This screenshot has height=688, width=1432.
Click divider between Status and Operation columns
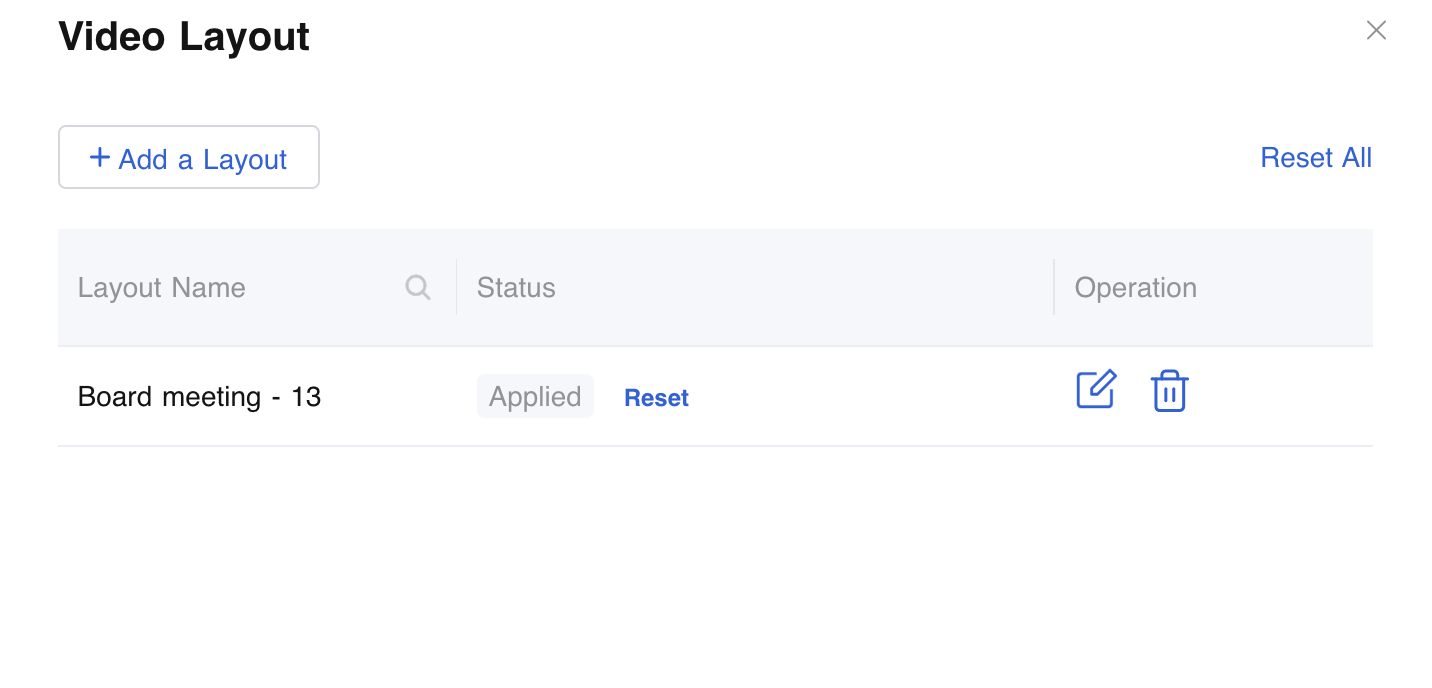pyautogui.click(x=1054, y=288)
